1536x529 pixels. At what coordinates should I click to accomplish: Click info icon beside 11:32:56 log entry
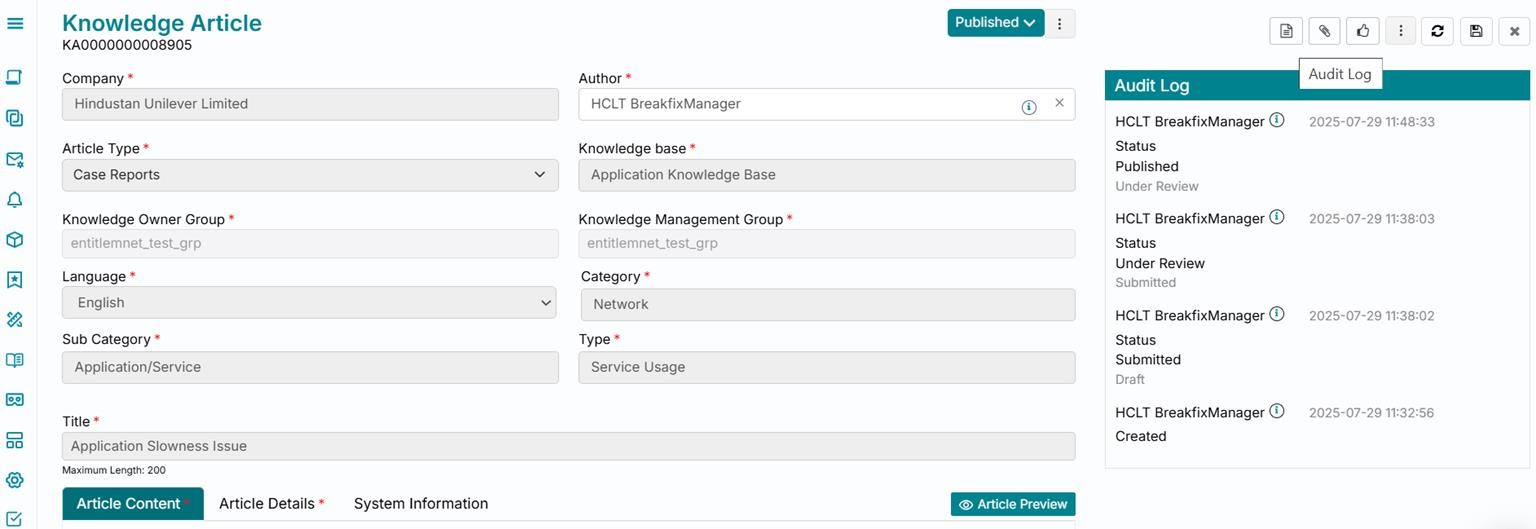(1277, 411)
